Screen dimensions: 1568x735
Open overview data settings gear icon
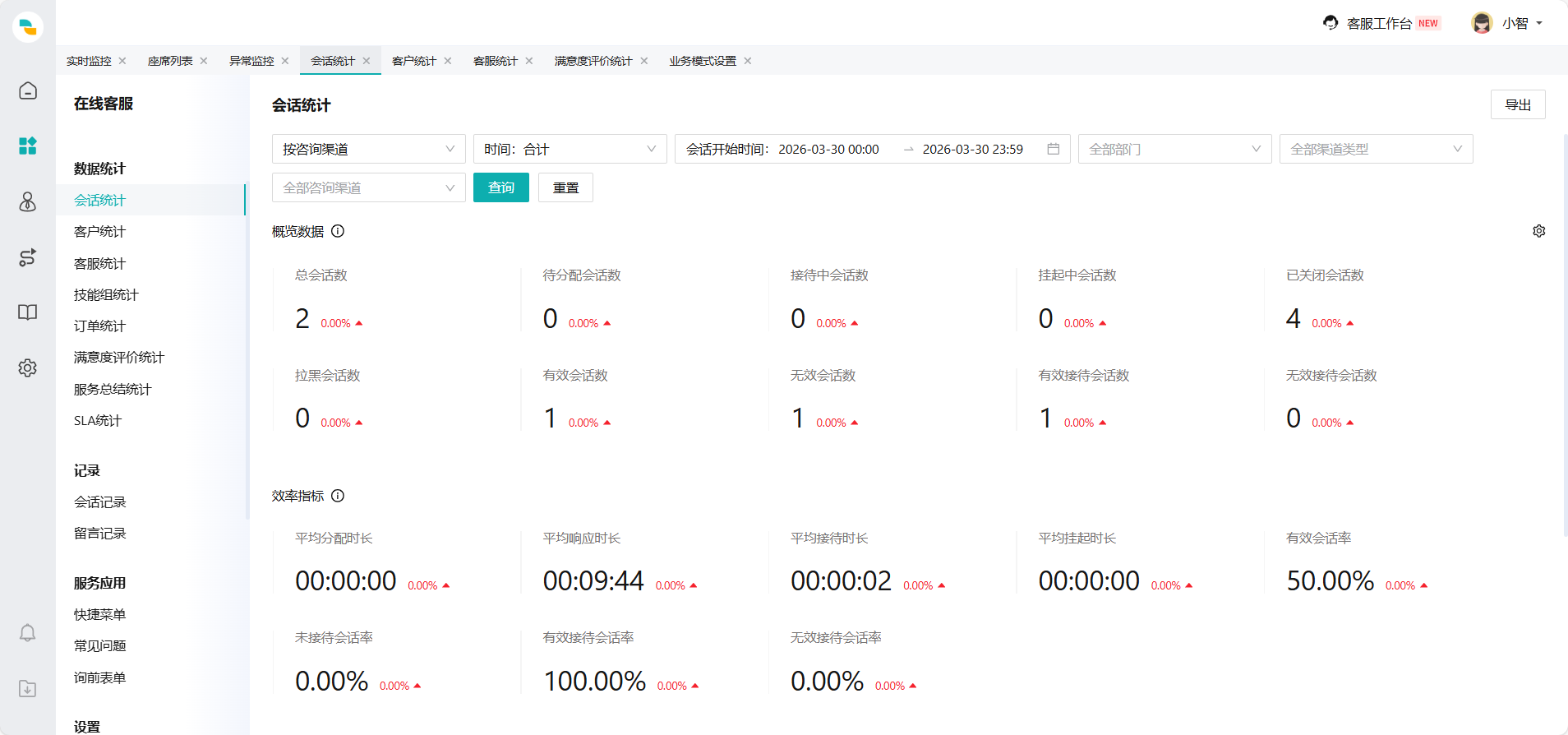coord(1539,231)
